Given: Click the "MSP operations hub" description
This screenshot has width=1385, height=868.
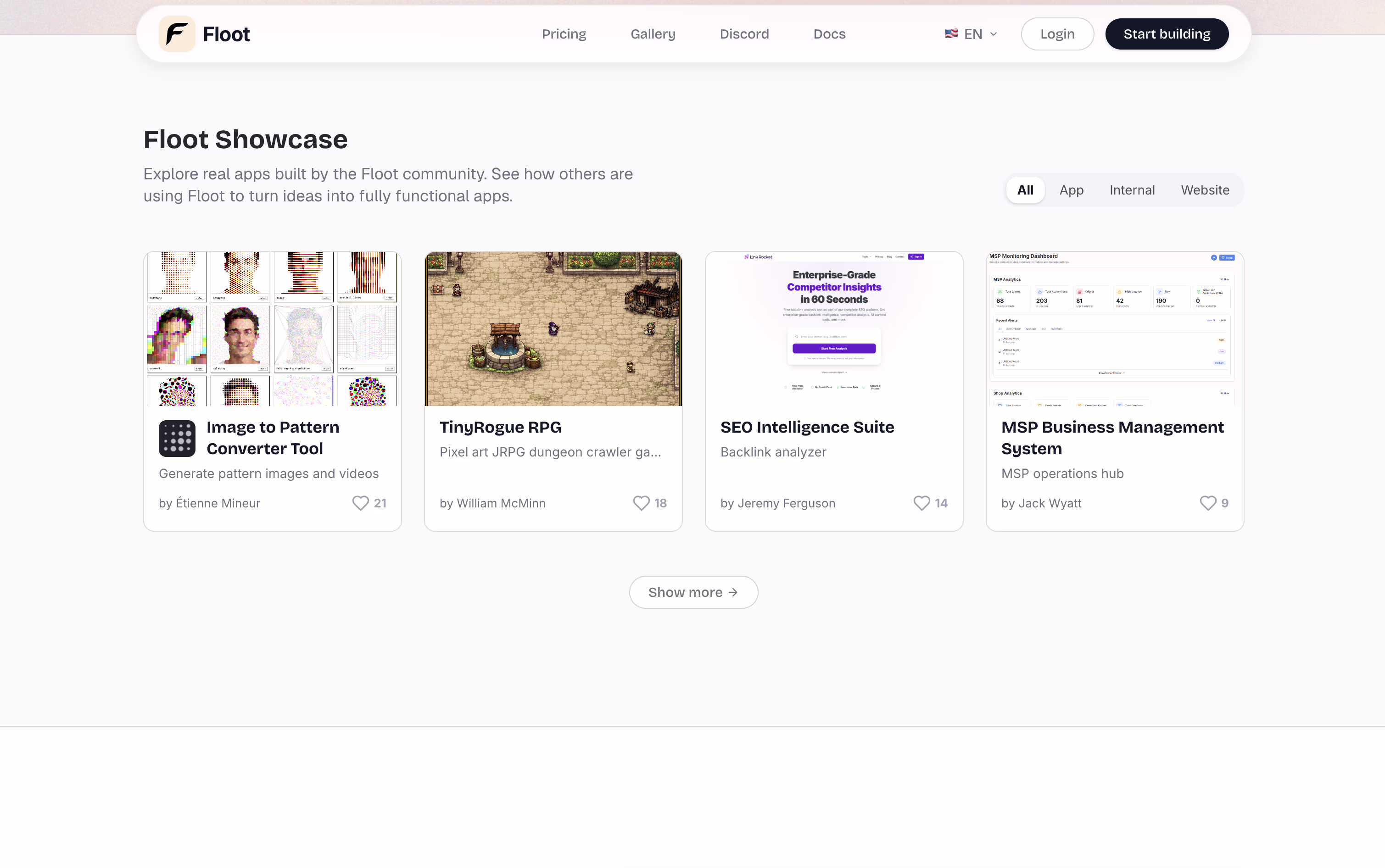Looking at the screenshot, I should [1063, 473].
